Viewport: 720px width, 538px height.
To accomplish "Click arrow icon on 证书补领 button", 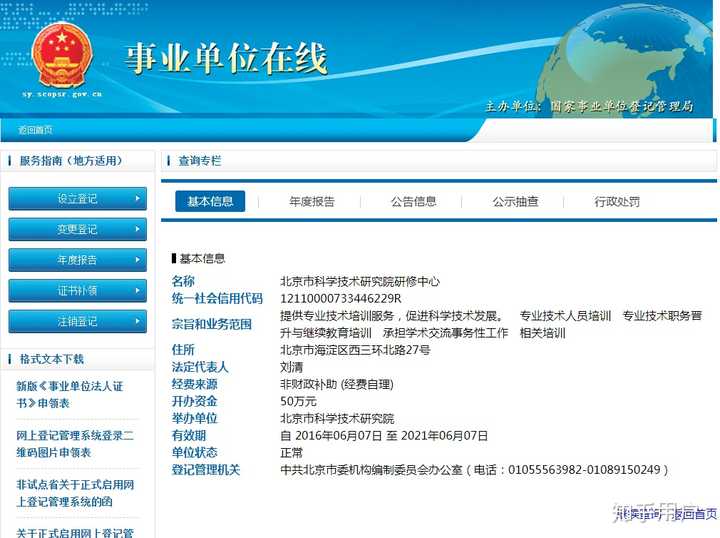I will pyautogui.click(x=137, y=291).
